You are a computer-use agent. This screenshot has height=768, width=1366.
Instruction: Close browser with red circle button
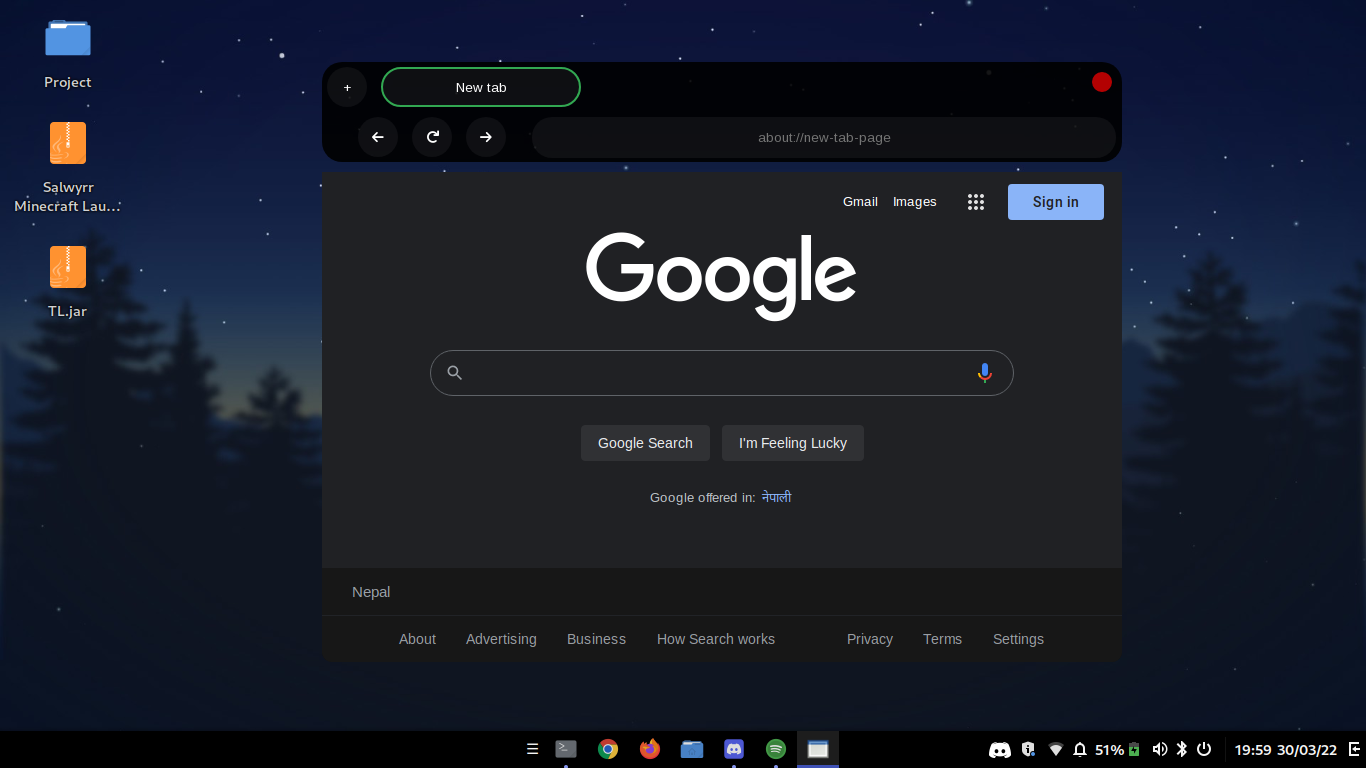pyautogui.click(x=1102, y=82)
